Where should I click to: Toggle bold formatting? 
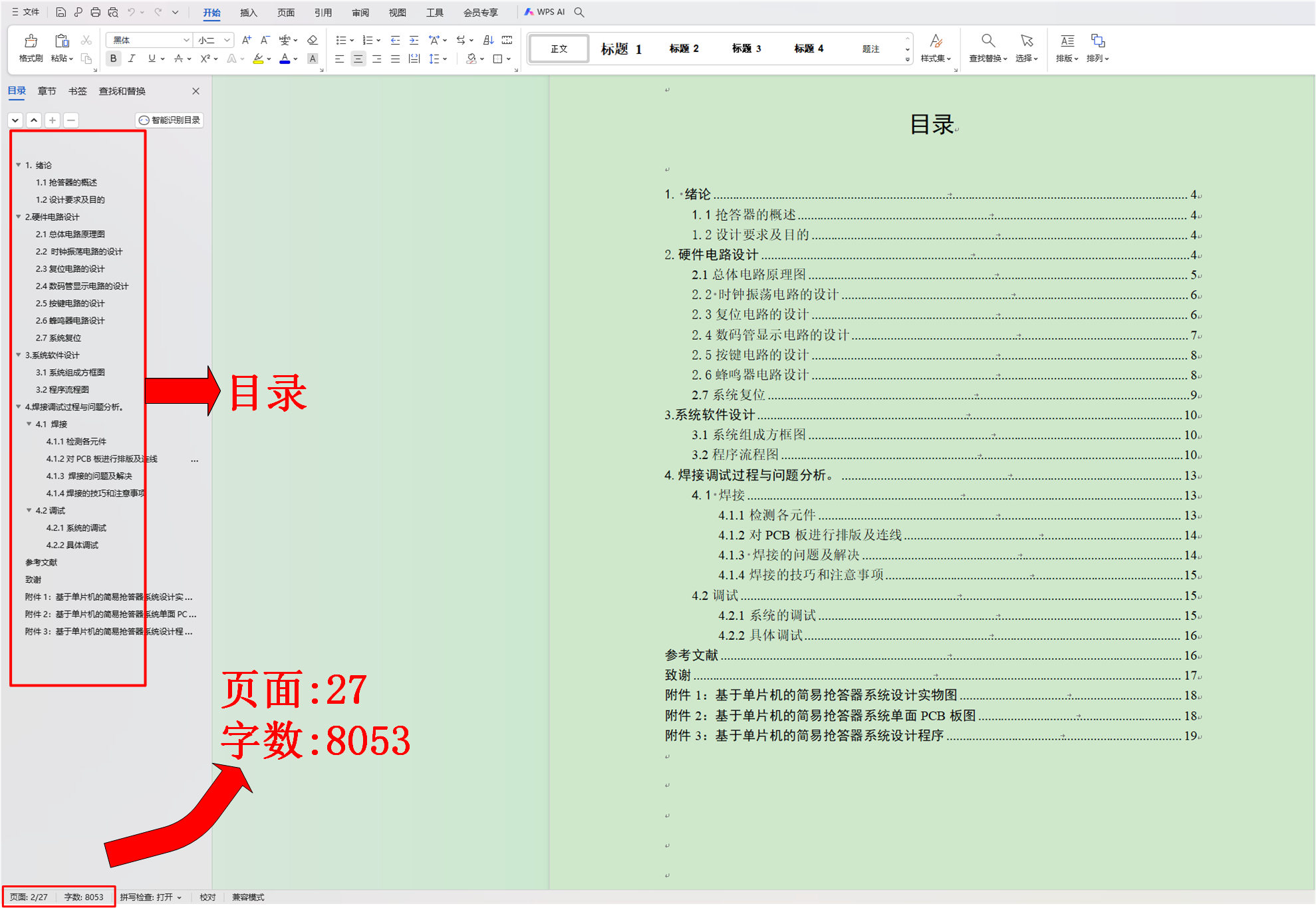pos(112,59)
